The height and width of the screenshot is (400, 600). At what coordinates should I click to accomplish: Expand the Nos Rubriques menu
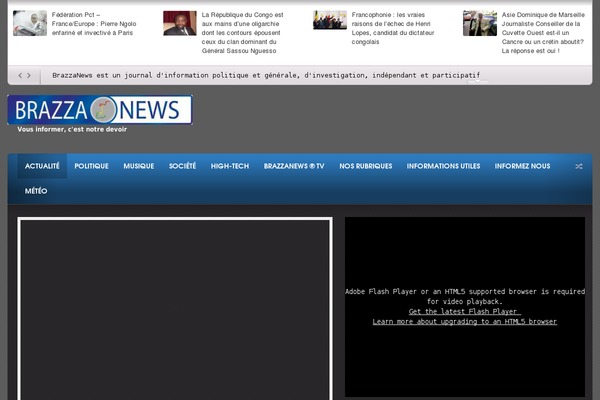point(365,166)
